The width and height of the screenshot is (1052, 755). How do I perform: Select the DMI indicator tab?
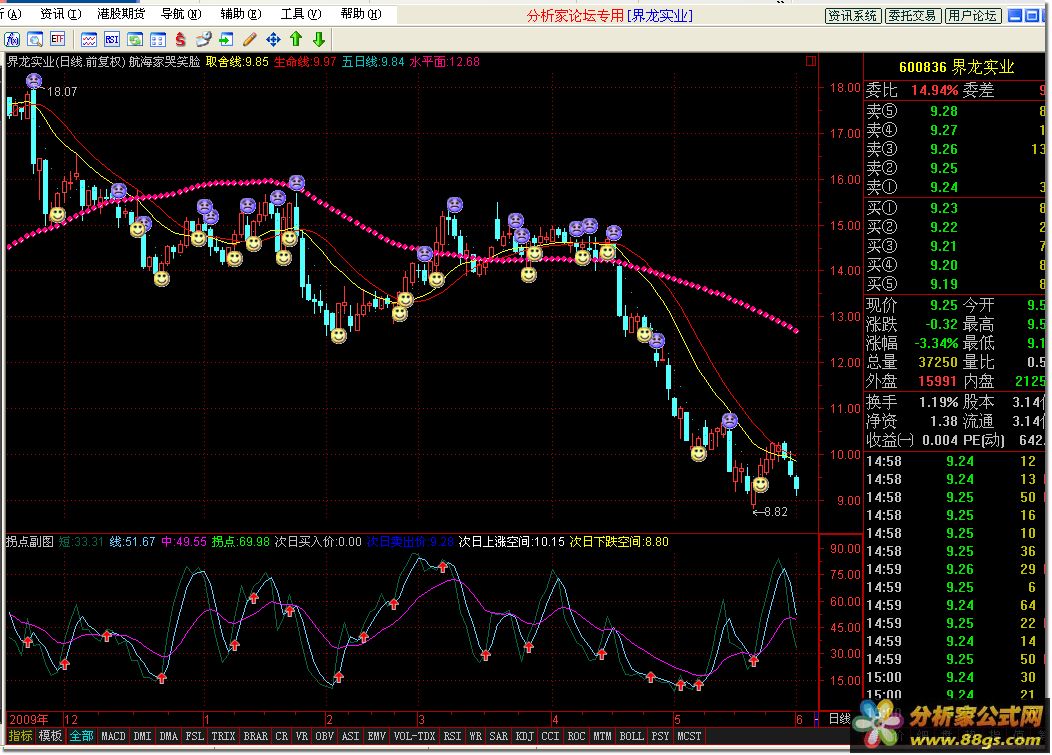point(142,736)
